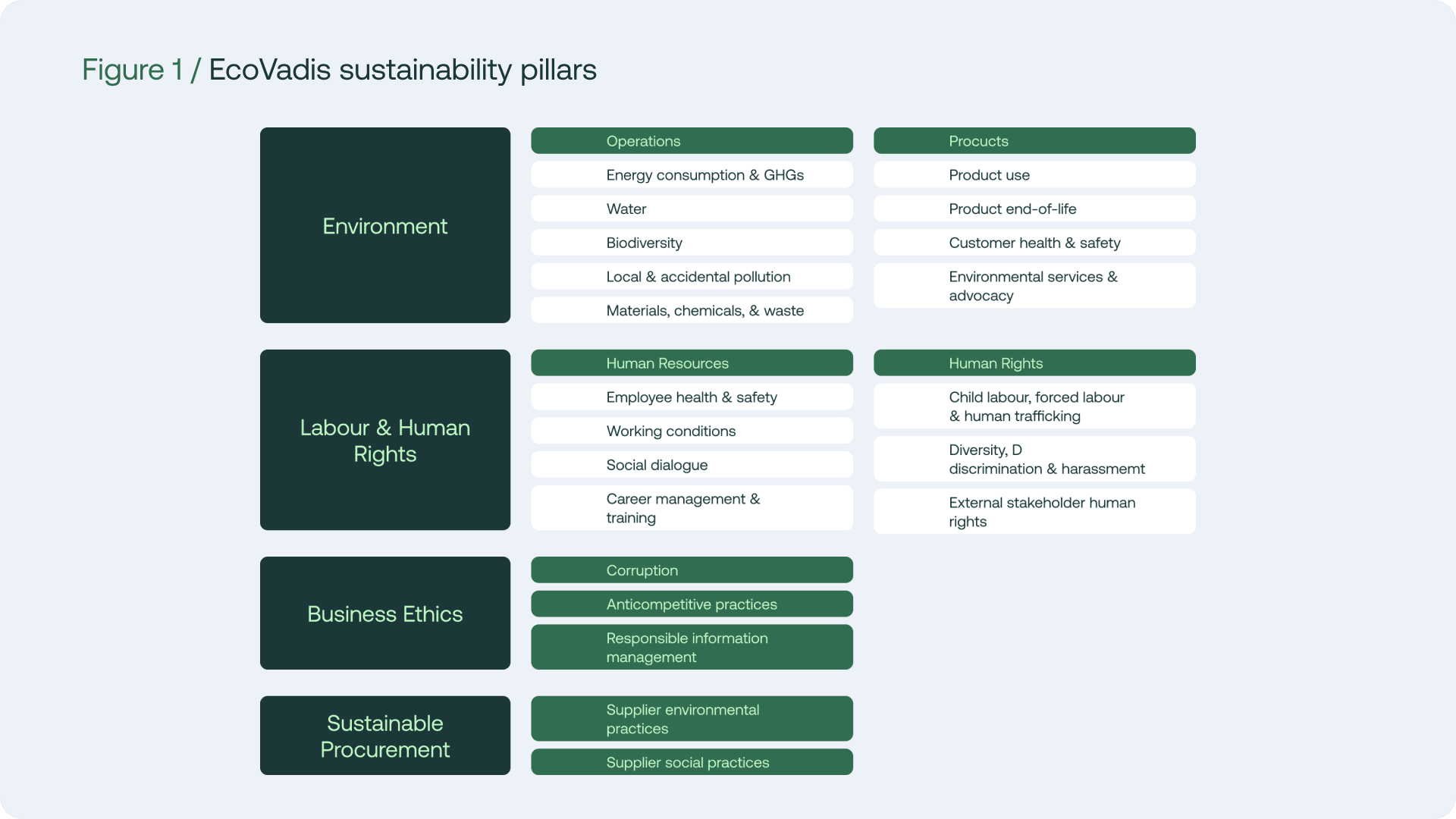Viewport: 1456px width, 819px height.
Task: Click Employee health & safety
Action: click(x=691, y=397)
